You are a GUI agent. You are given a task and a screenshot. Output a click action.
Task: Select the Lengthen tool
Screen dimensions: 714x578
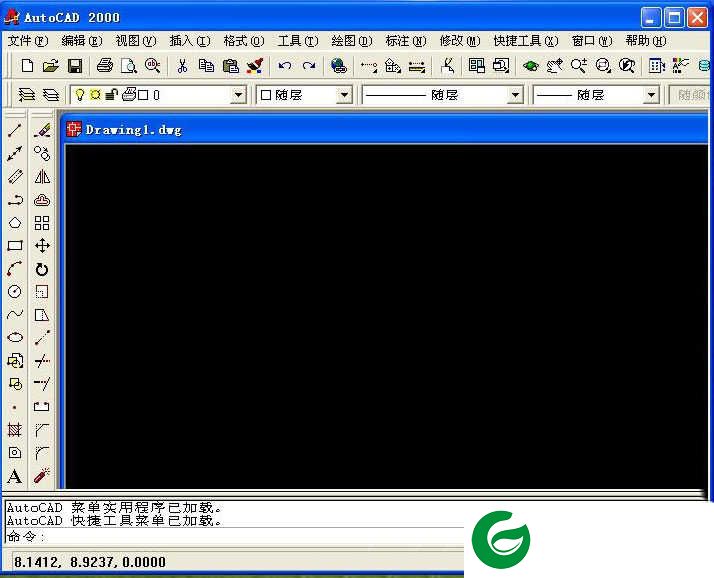(42, 338)
